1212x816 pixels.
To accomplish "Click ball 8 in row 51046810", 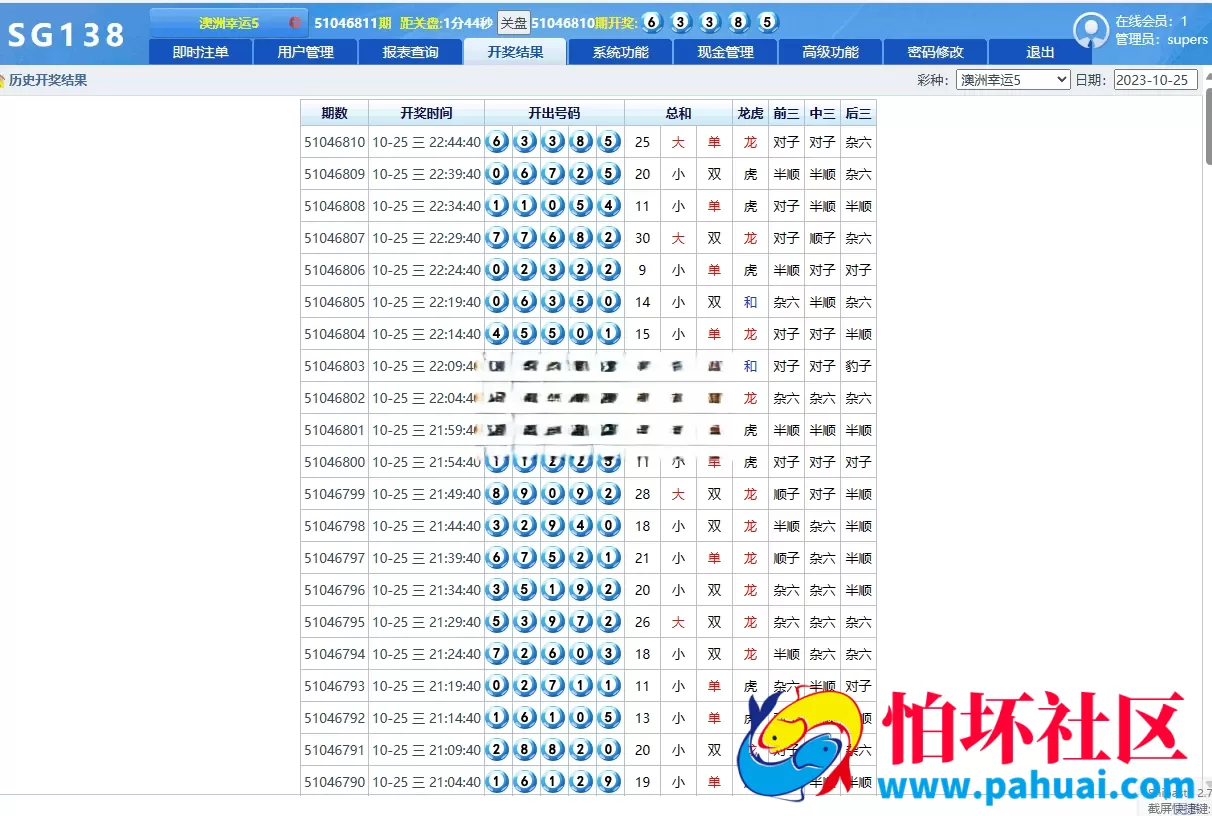I will click(x=582, y=142).
